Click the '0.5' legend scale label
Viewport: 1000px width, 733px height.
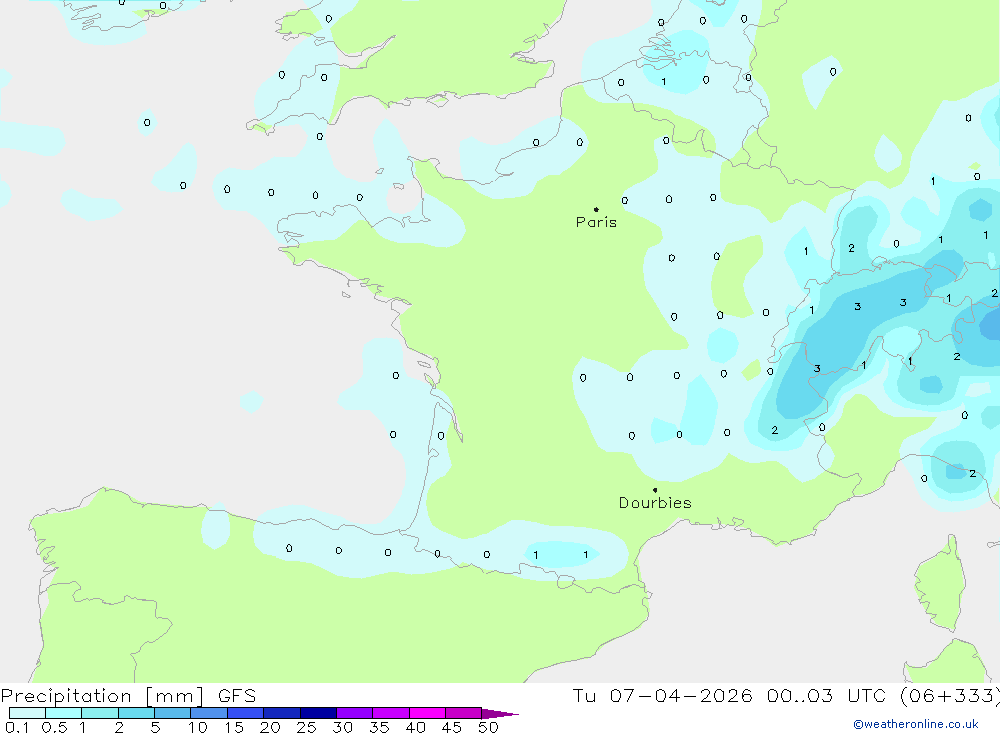point(54,727)
